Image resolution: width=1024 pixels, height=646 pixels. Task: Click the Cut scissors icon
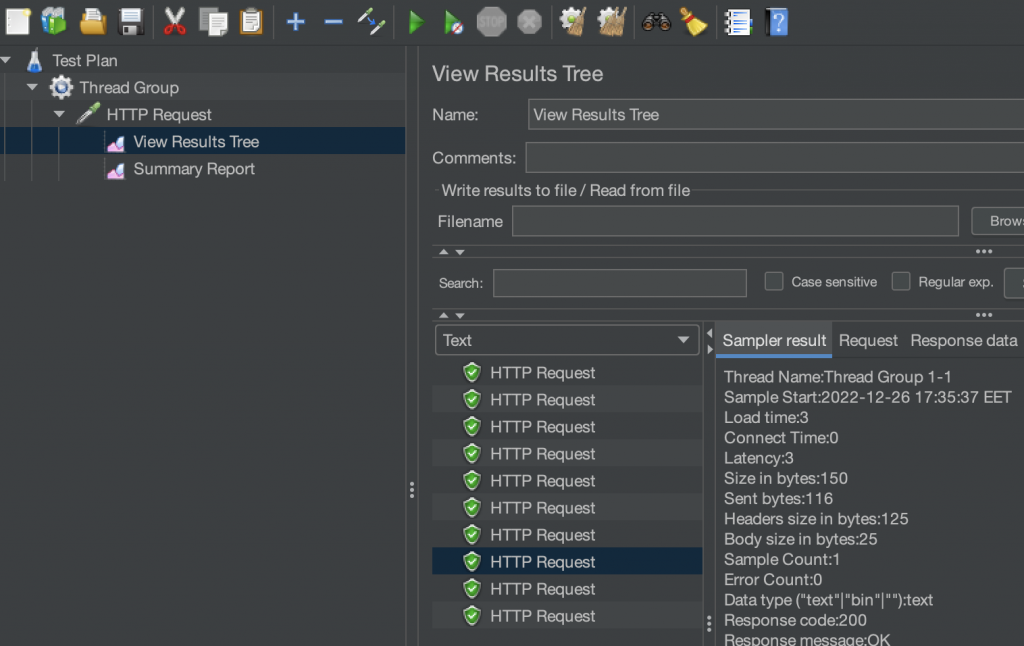(174, 20)
